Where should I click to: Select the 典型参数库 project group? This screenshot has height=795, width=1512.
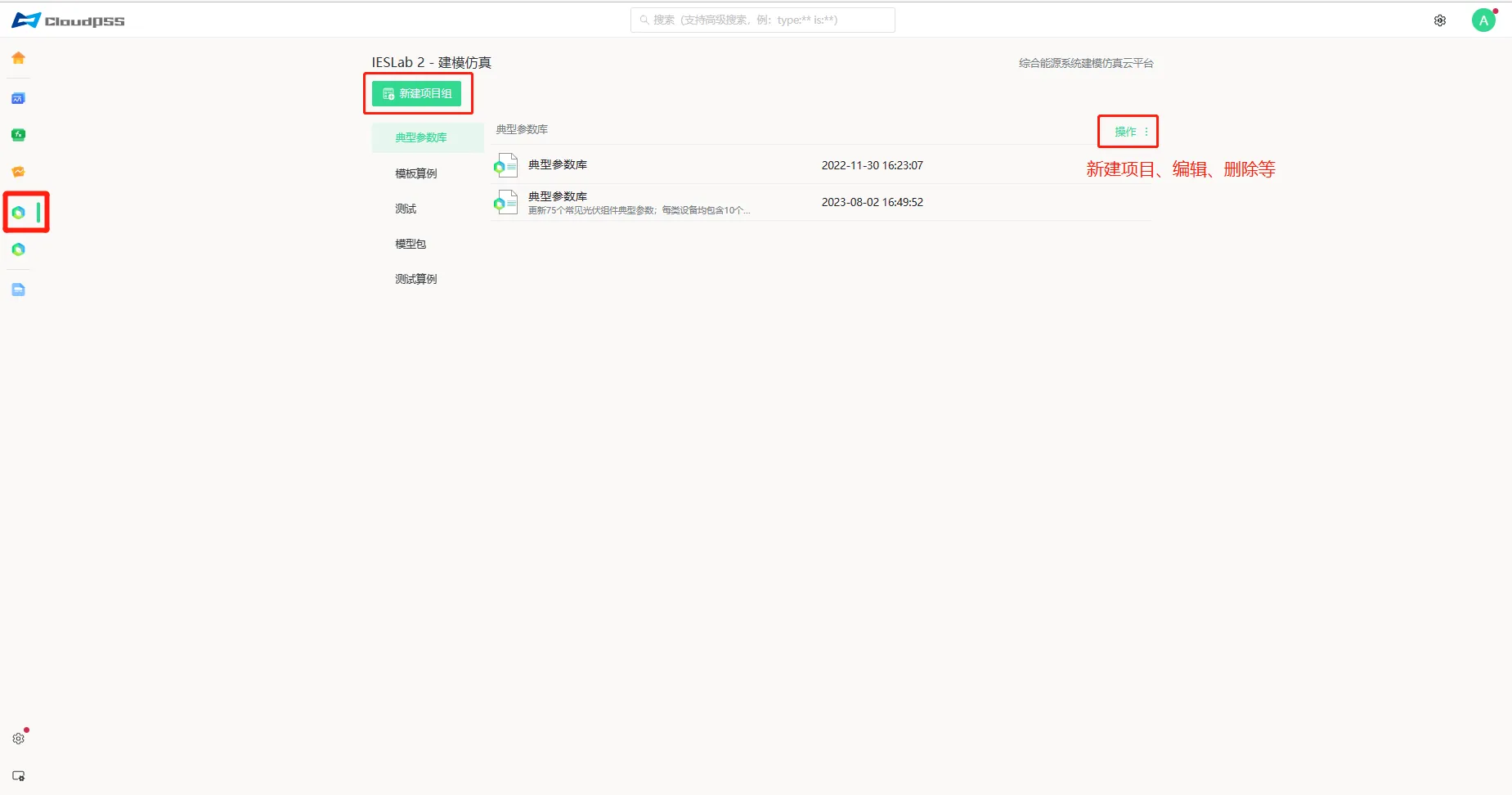click(428, 137)
